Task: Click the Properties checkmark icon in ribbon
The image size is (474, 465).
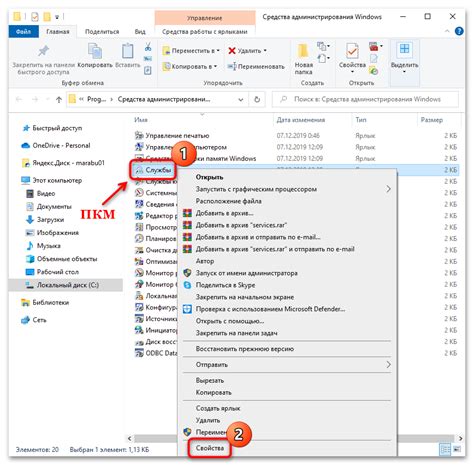Action: 352,51
